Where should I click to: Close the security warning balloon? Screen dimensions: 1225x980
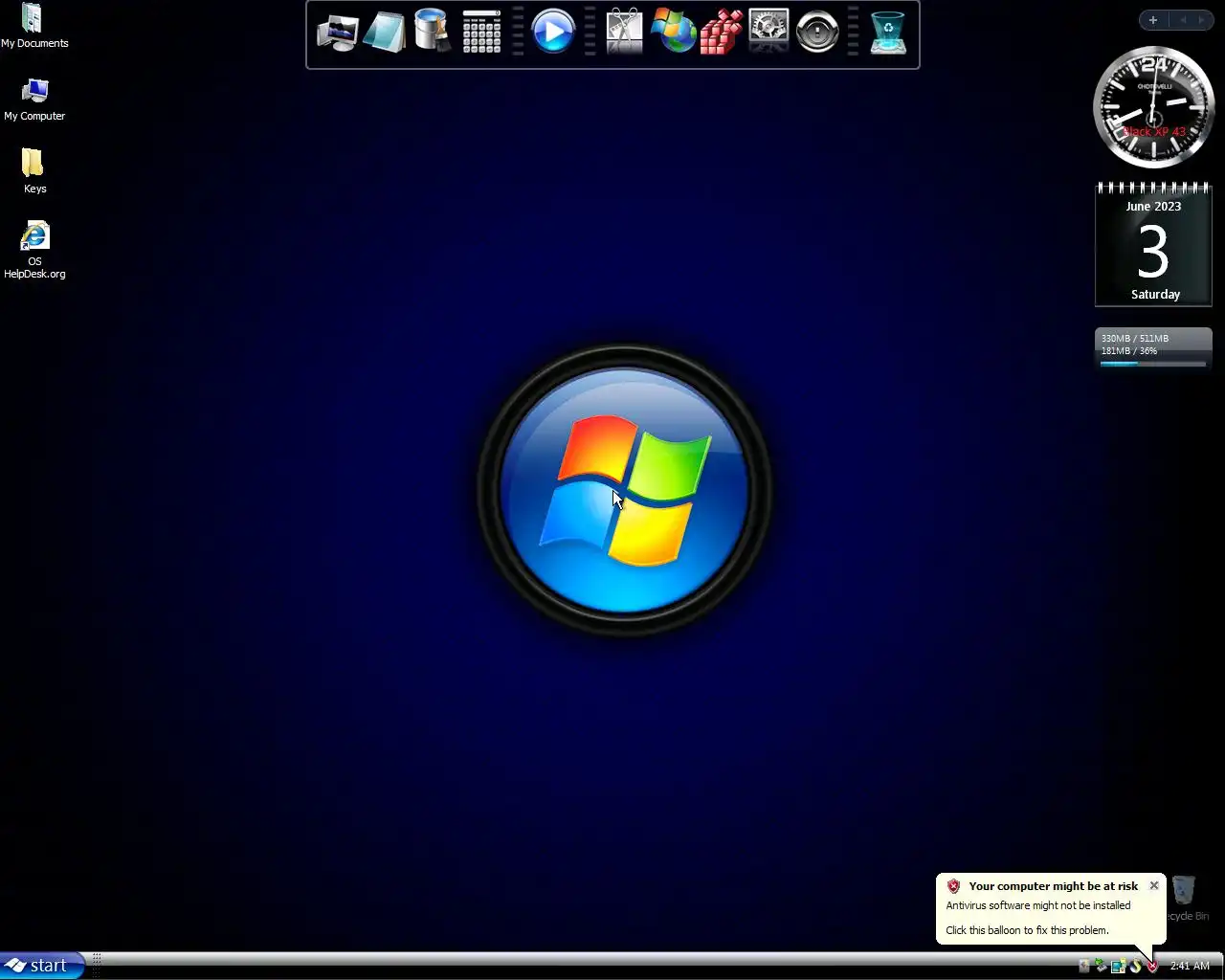click(x=1154, y=885)
